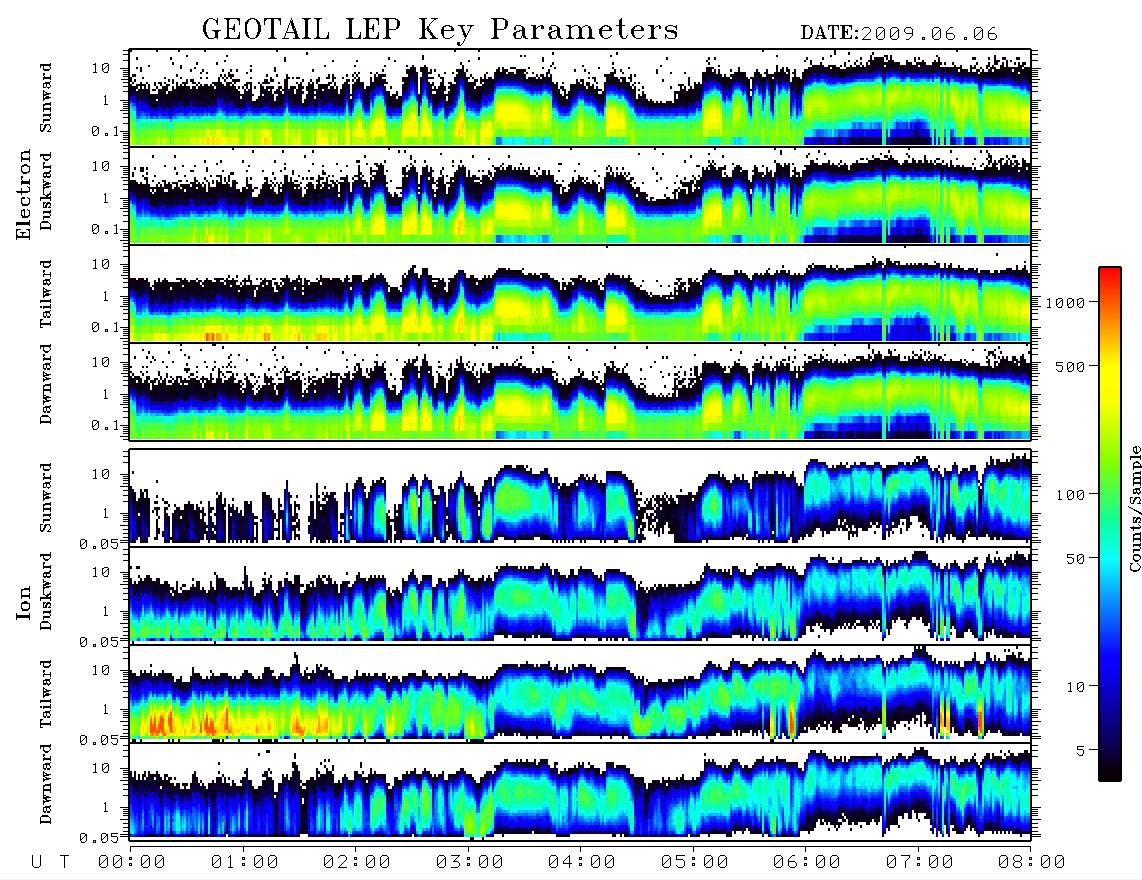The height and width of the screenshot is (880, 1142).
Task: Click the Ion Dawnward panel label
Action: [46, 784]
